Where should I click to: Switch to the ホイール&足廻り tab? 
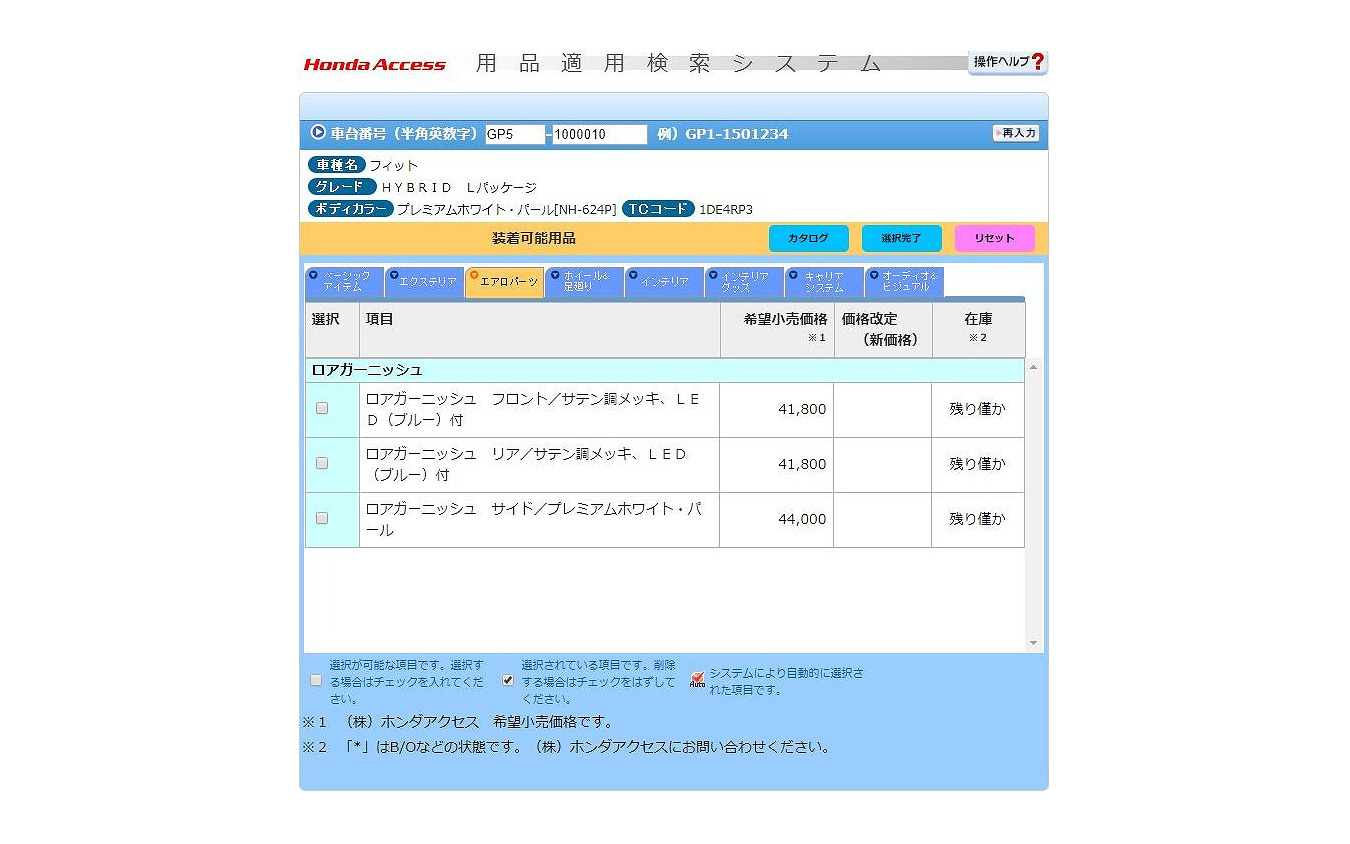point(584,282)
